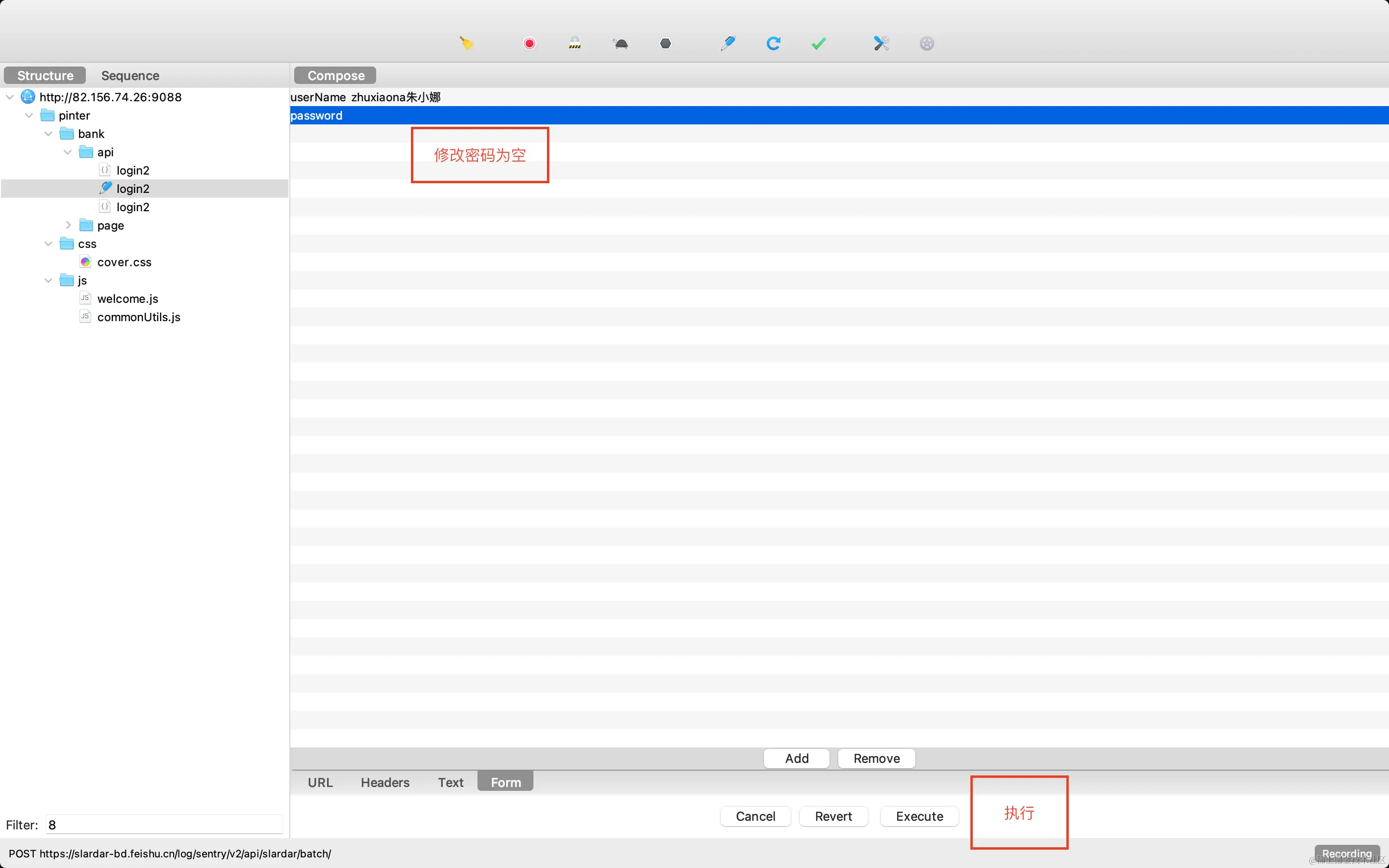The image size is (1389, 868).
Task: Select the welcome.js file
Action: (x=127, y=298)
